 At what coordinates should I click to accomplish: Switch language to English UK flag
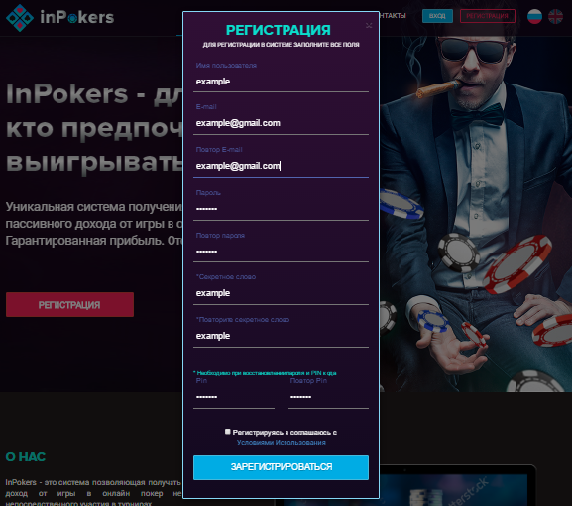(x=555, y=16)
